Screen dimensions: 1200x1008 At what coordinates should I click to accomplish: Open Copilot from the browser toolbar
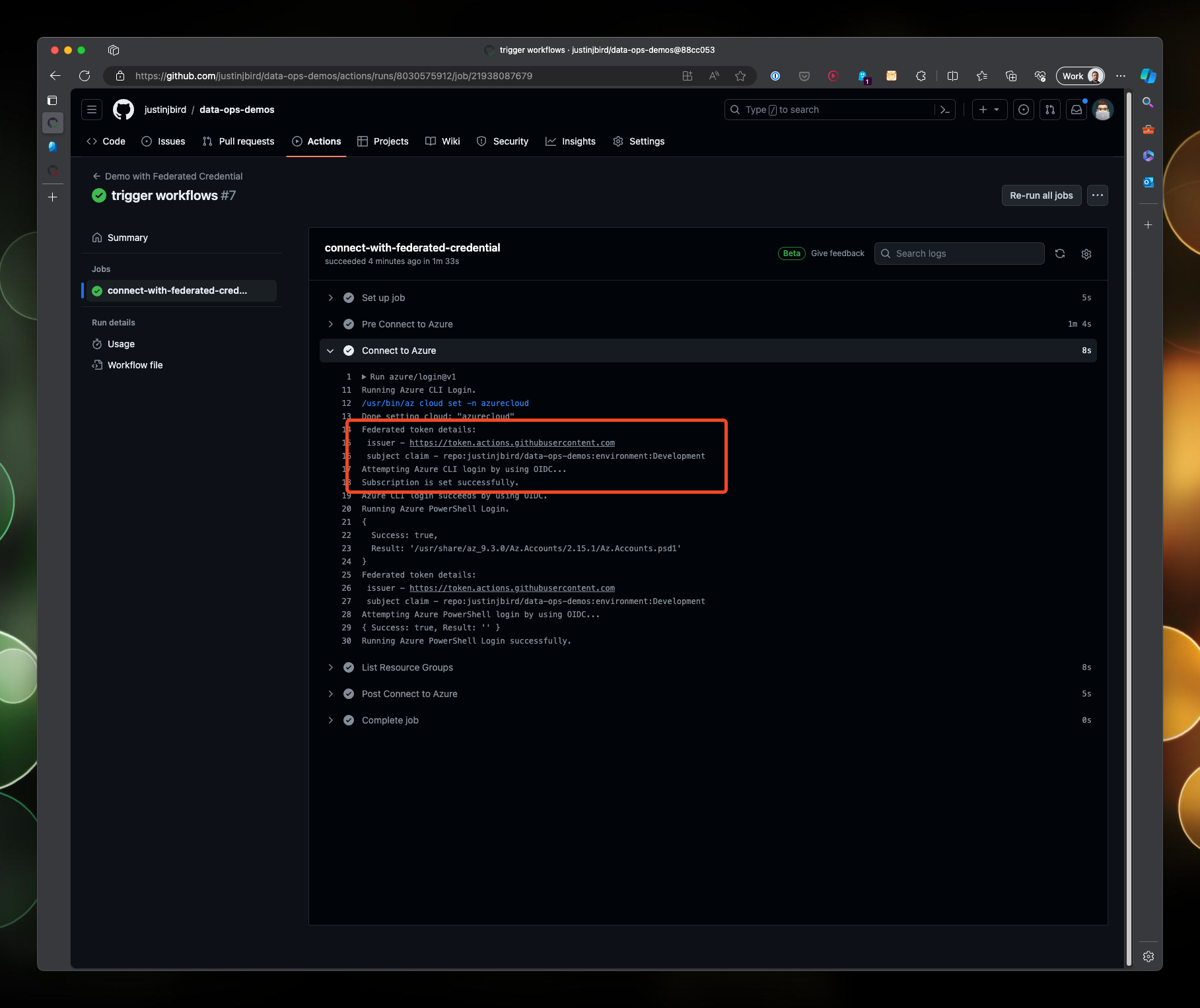point(1148,76)
